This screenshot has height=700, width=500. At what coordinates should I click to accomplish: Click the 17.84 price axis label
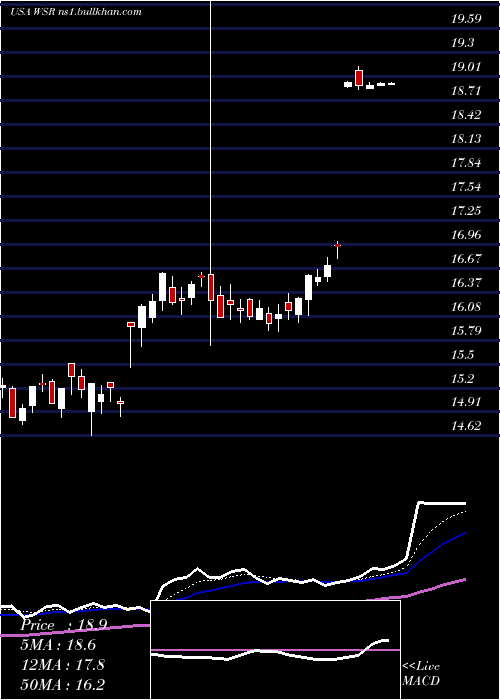pos(466,163)
